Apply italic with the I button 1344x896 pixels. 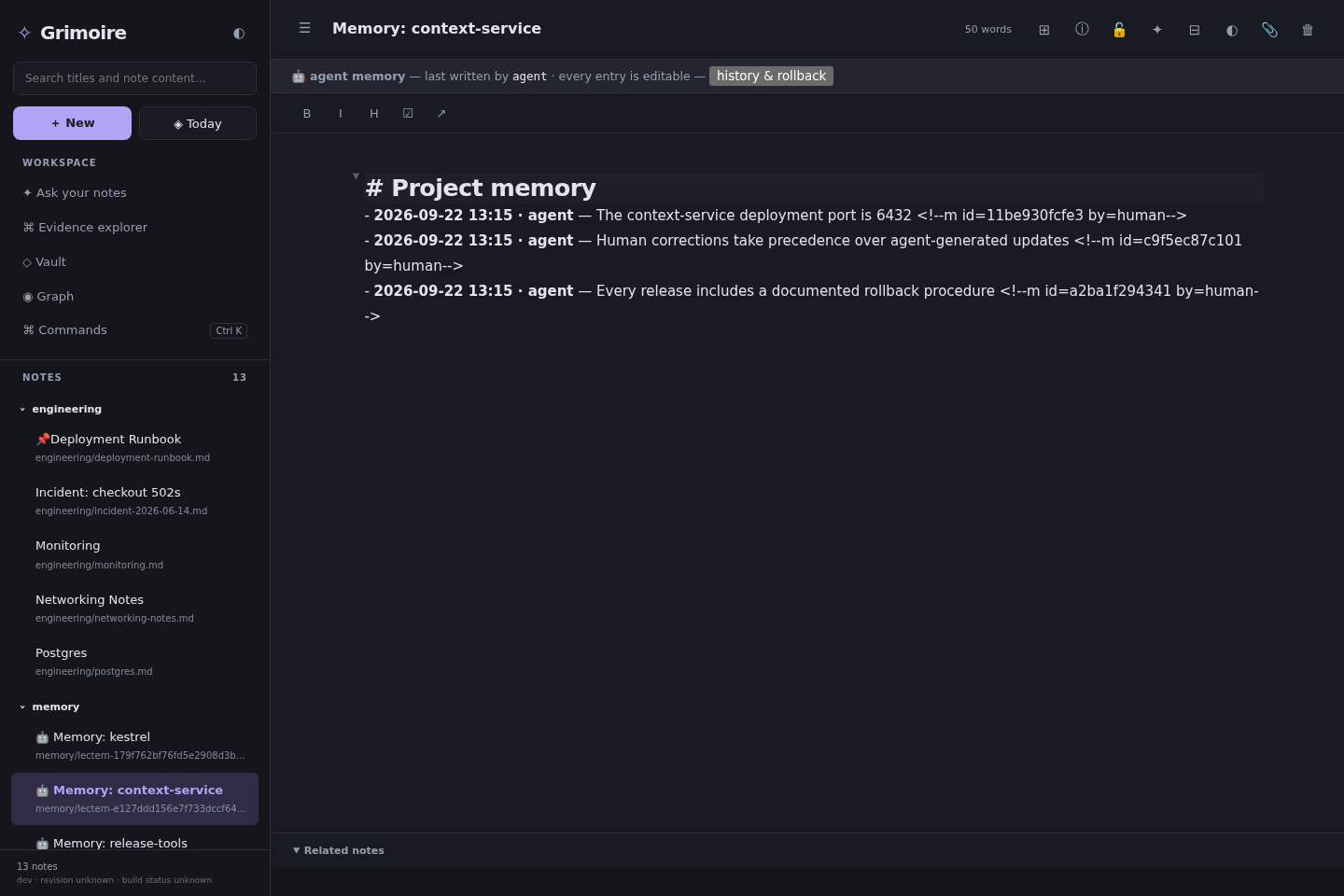pyautogui.click(x=341, y=113)
